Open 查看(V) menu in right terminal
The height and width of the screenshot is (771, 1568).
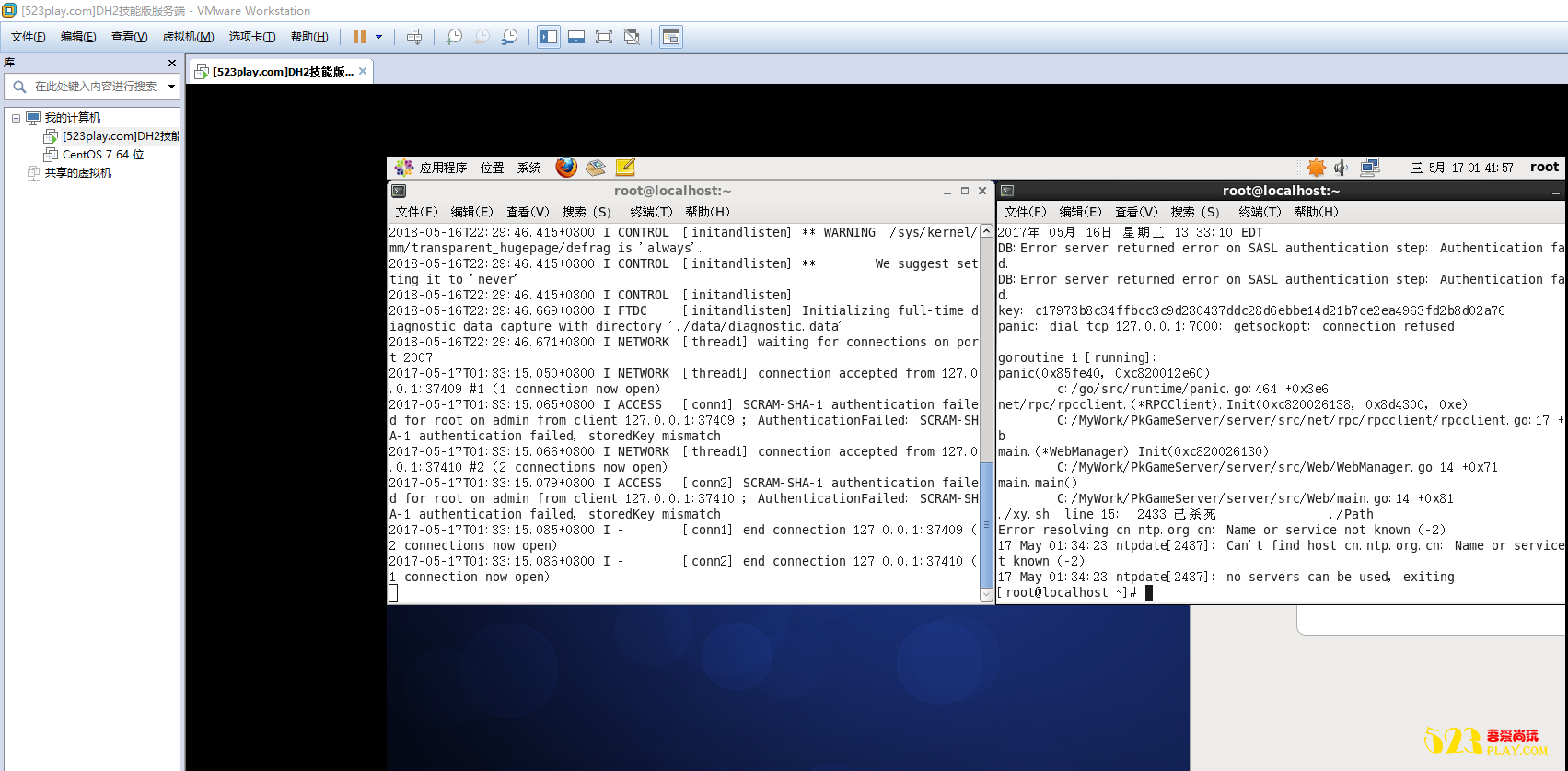point(1136,212)
